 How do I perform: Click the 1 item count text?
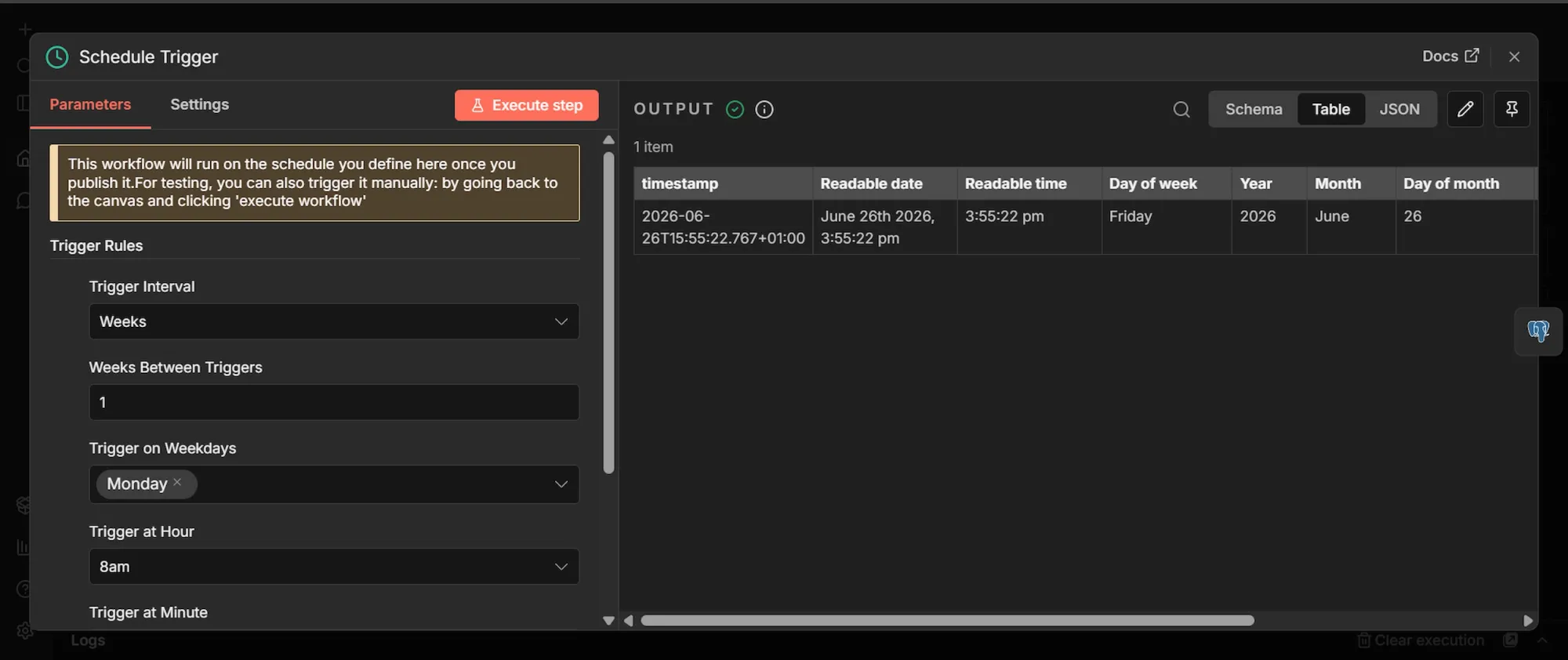[x=653, y=147]
